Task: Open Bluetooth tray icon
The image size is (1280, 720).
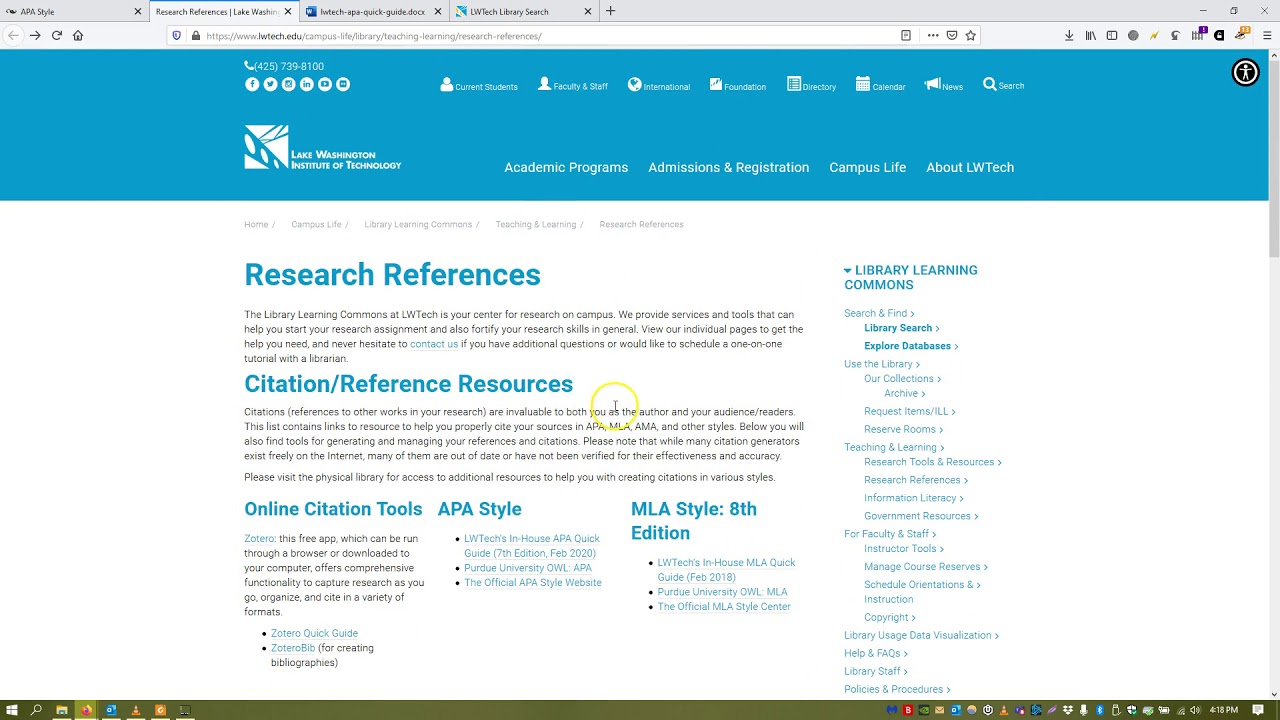Action: pyautogui.click(x=1099, y=710)
